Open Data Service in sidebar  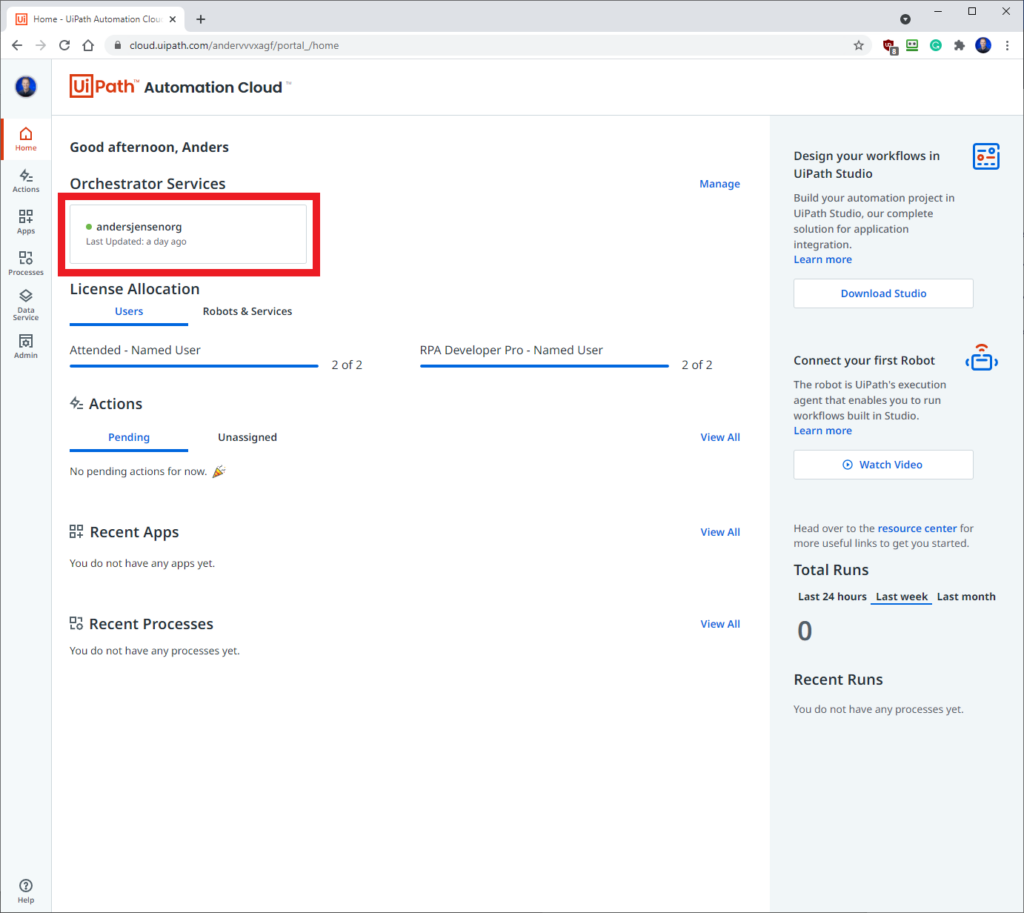click(25, 305)
